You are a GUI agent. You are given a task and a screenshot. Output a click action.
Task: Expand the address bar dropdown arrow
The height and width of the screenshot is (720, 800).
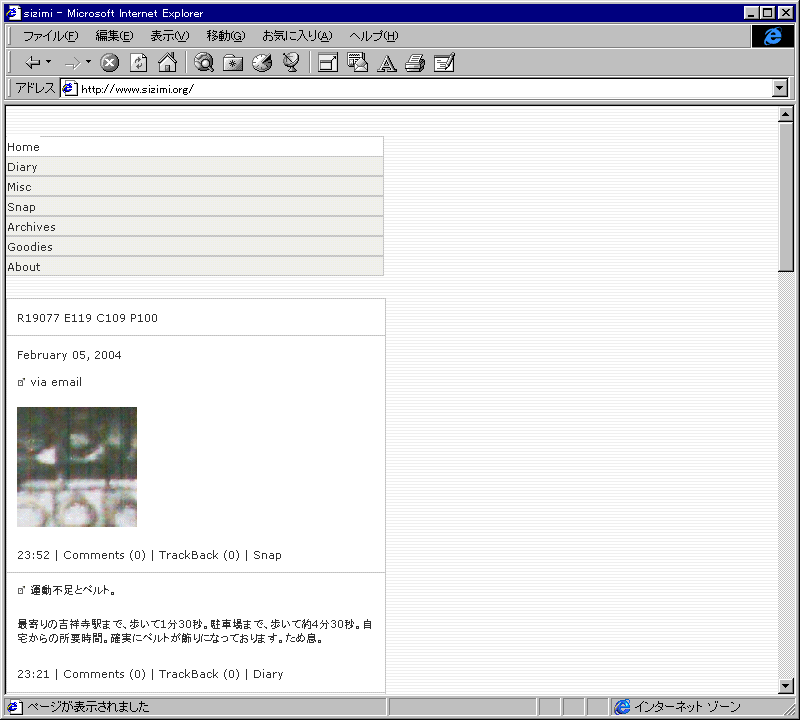click(780, 89)
